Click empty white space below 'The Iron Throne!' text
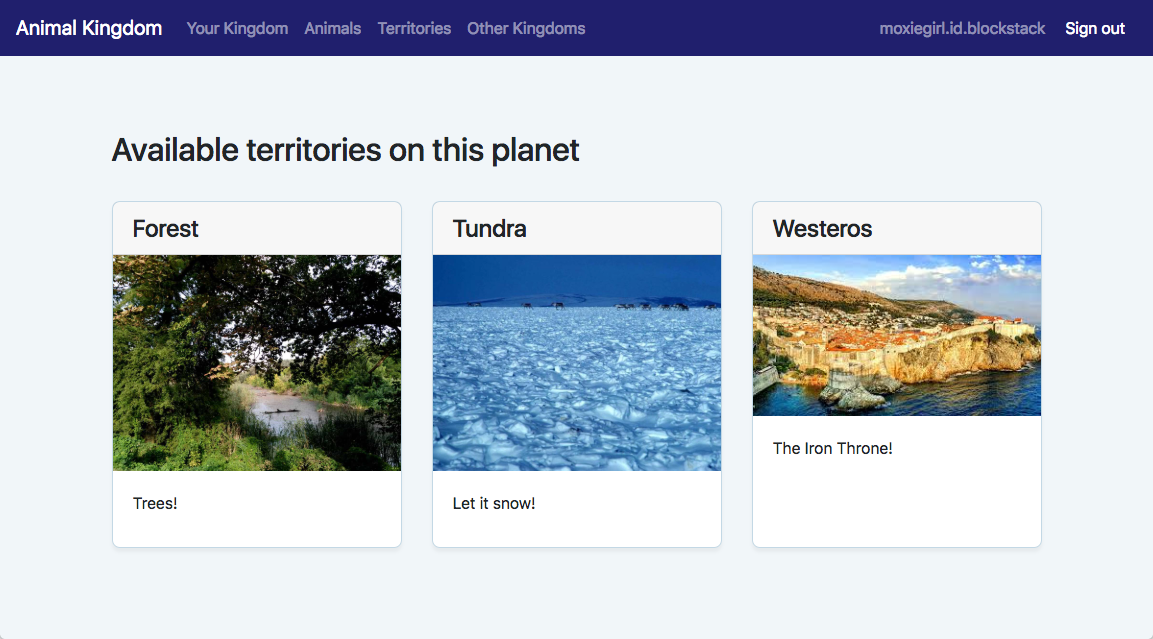1153x639 pixels. tap(897, 505)
